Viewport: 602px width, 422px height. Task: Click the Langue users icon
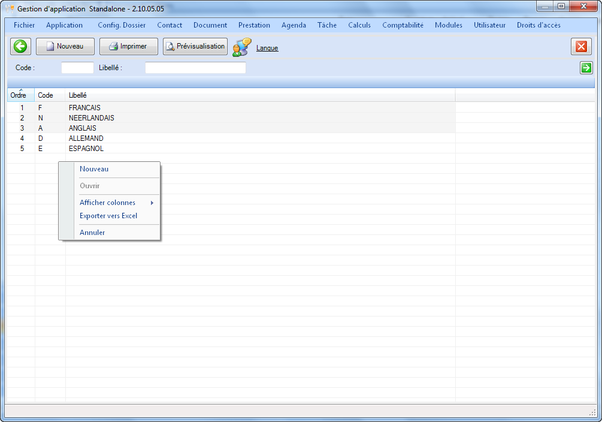click(242, 47)
